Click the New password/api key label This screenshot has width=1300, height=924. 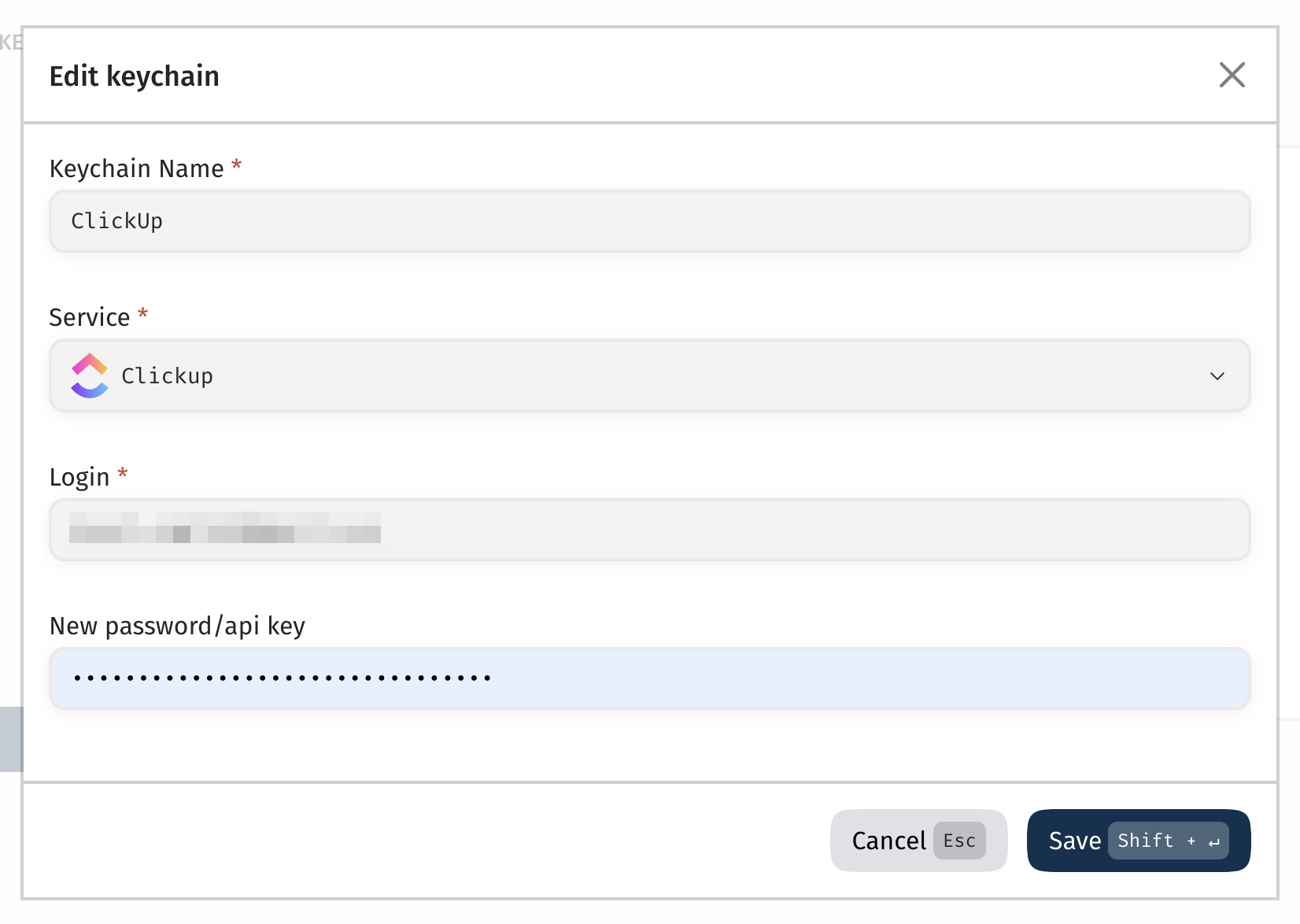coord(177,626)
